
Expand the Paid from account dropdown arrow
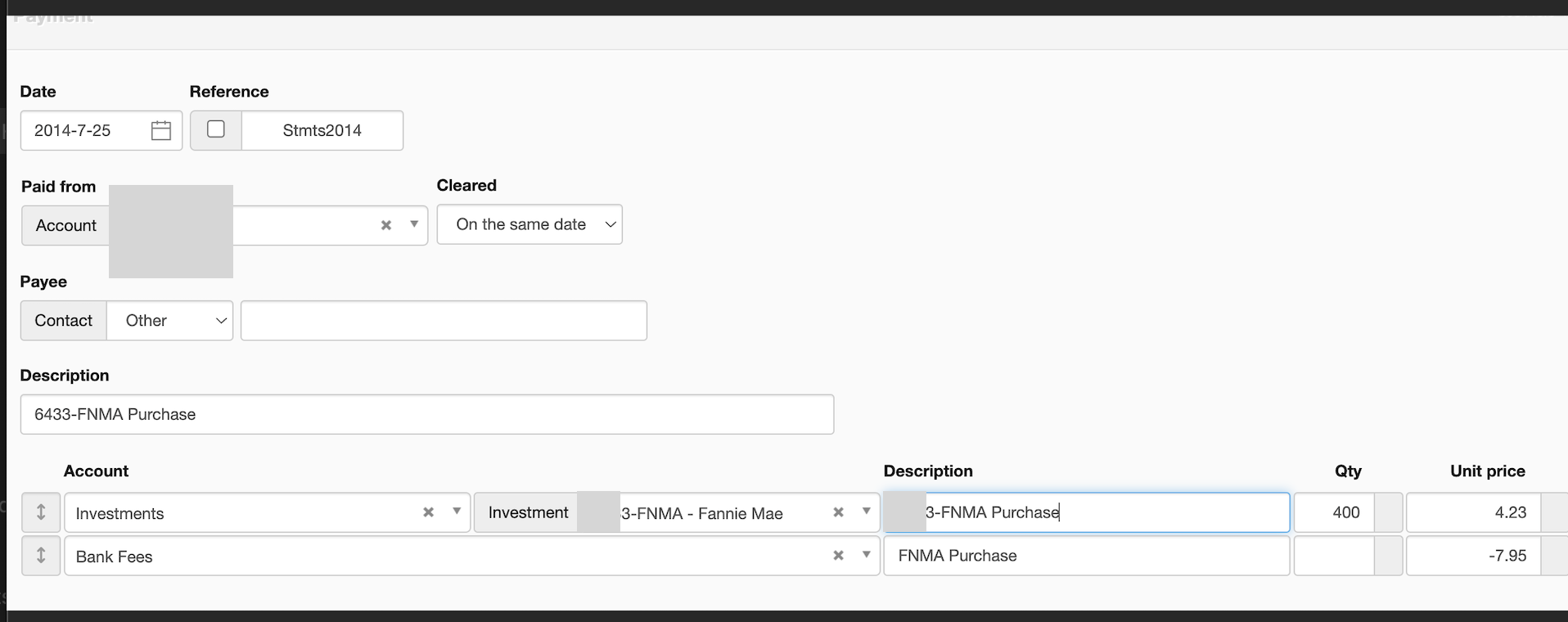tap(414, 224)
